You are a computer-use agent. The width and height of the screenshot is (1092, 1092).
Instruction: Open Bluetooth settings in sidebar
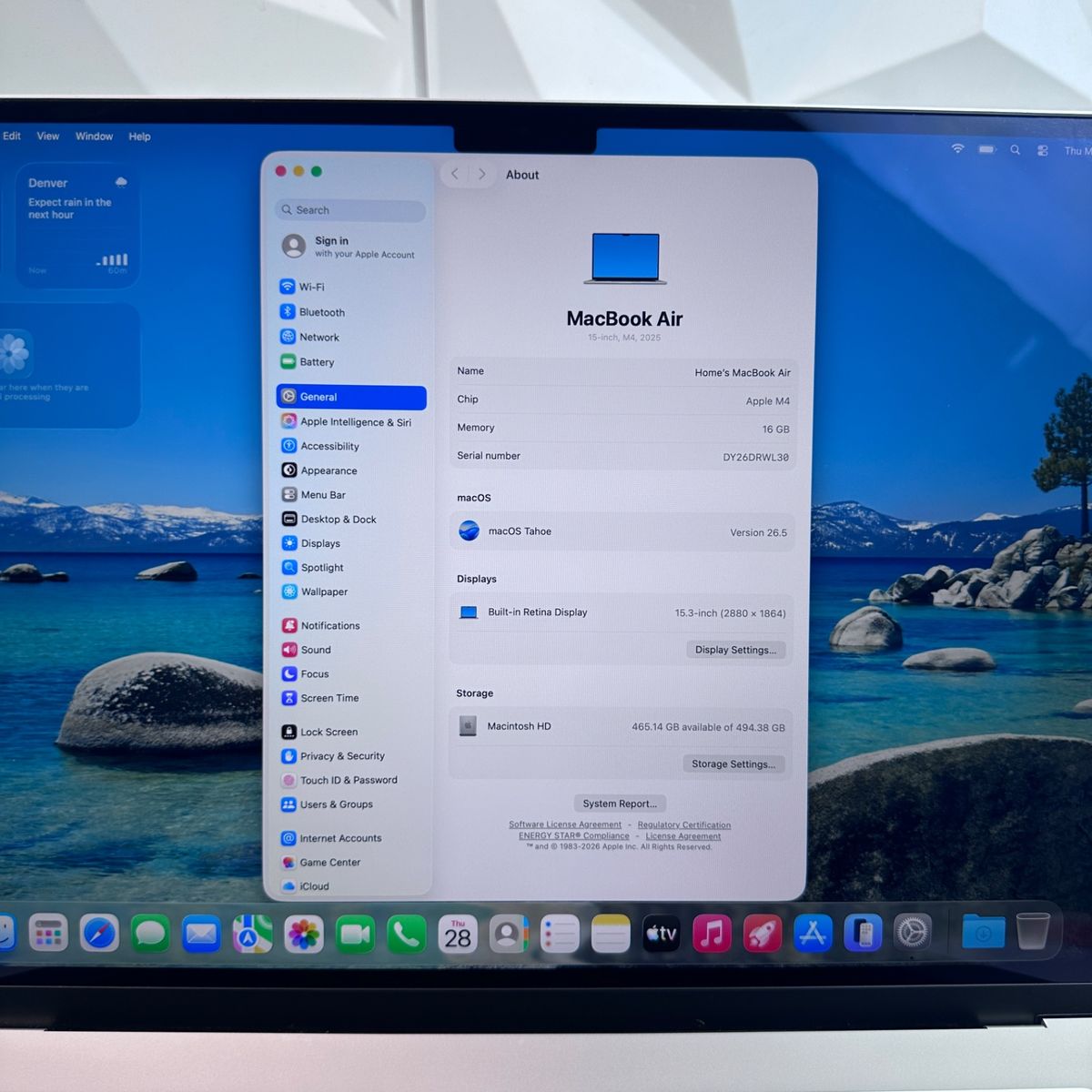tap(351, 312)
